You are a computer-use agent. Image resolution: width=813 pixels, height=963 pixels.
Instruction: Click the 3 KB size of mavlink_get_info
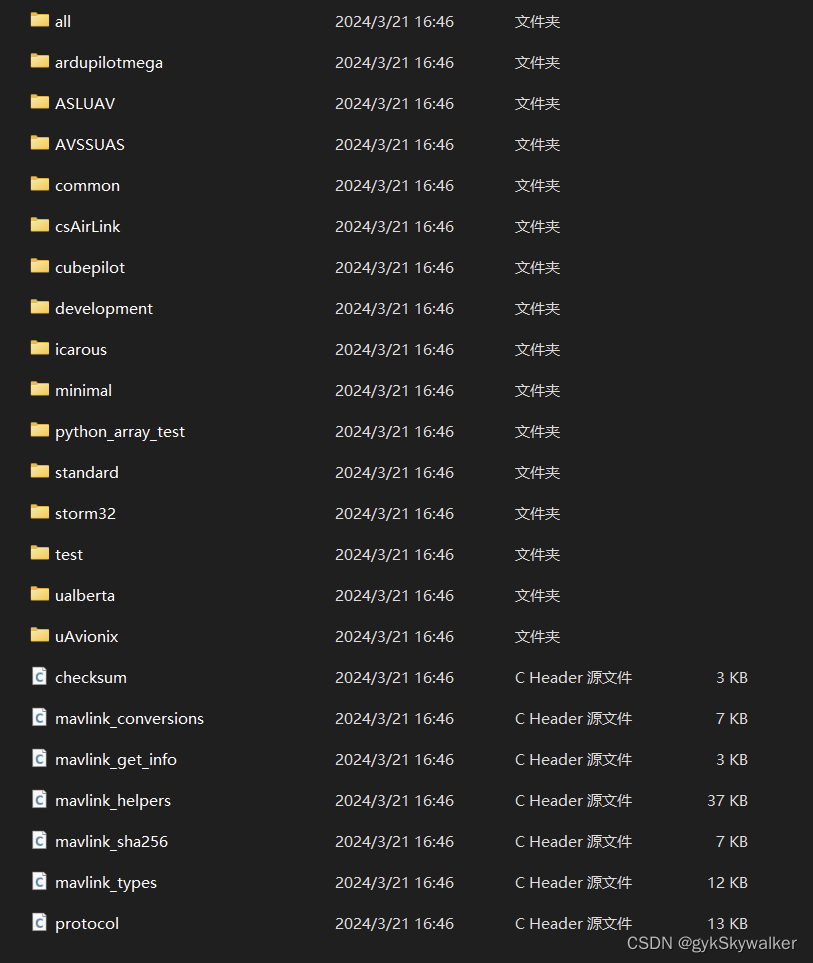coord(732,760)
